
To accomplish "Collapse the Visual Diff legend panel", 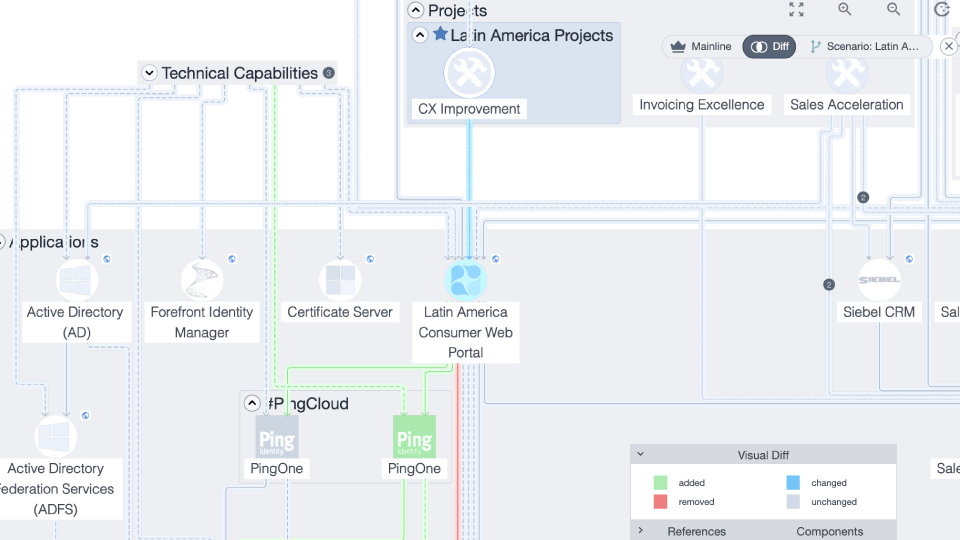I will coord(640,454).
